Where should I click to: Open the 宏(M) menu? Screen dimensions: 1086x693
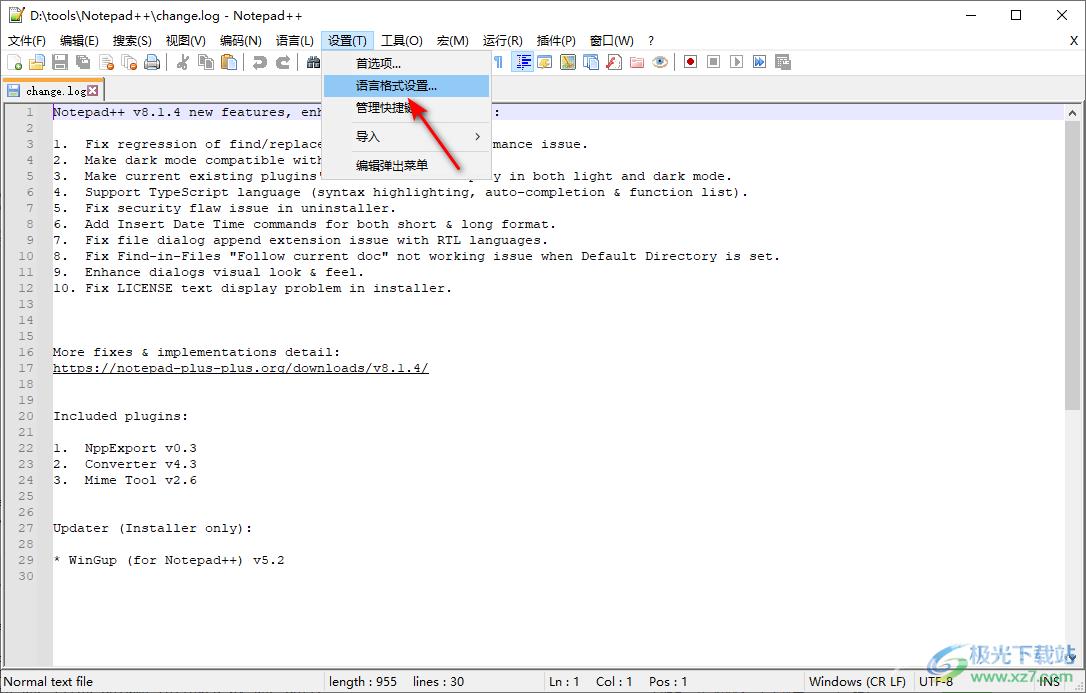coord(452,41)
